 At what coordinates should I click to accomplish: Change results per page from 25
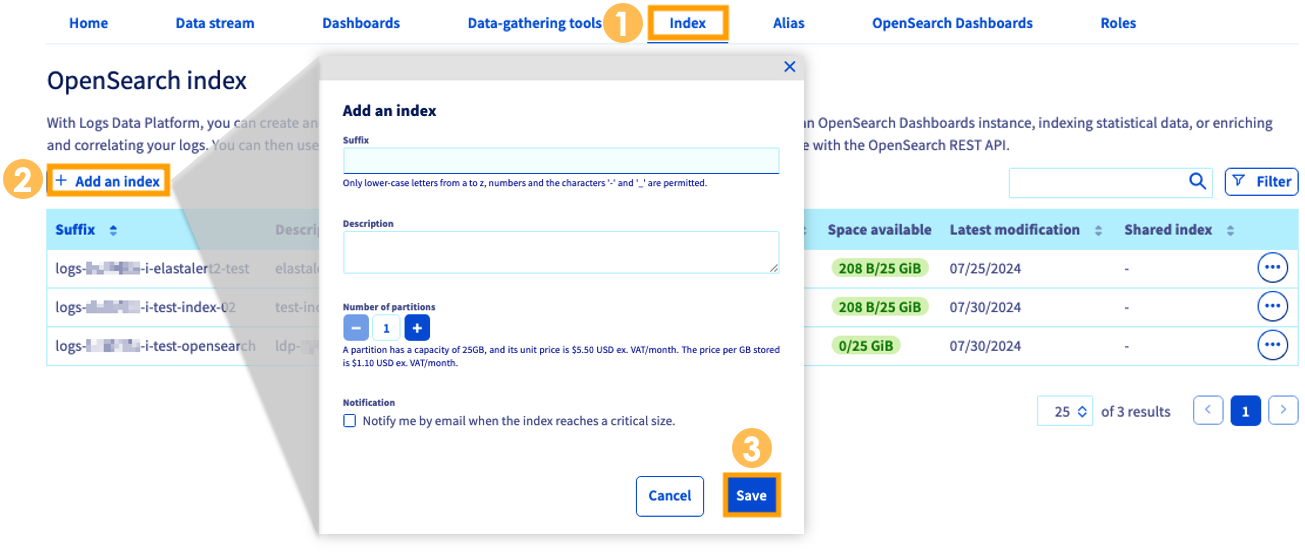point(1065,411)
